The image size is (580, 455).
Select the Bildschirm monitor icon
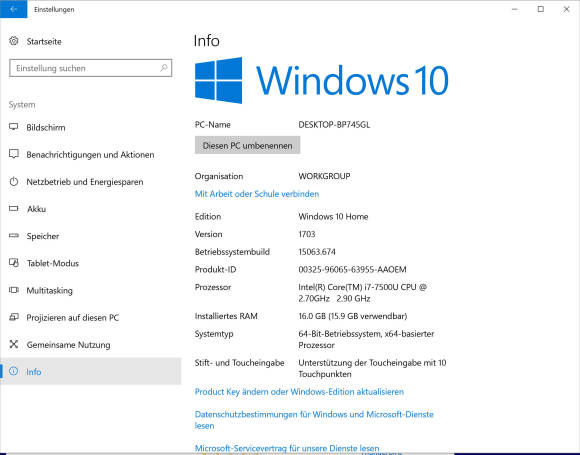14,127
